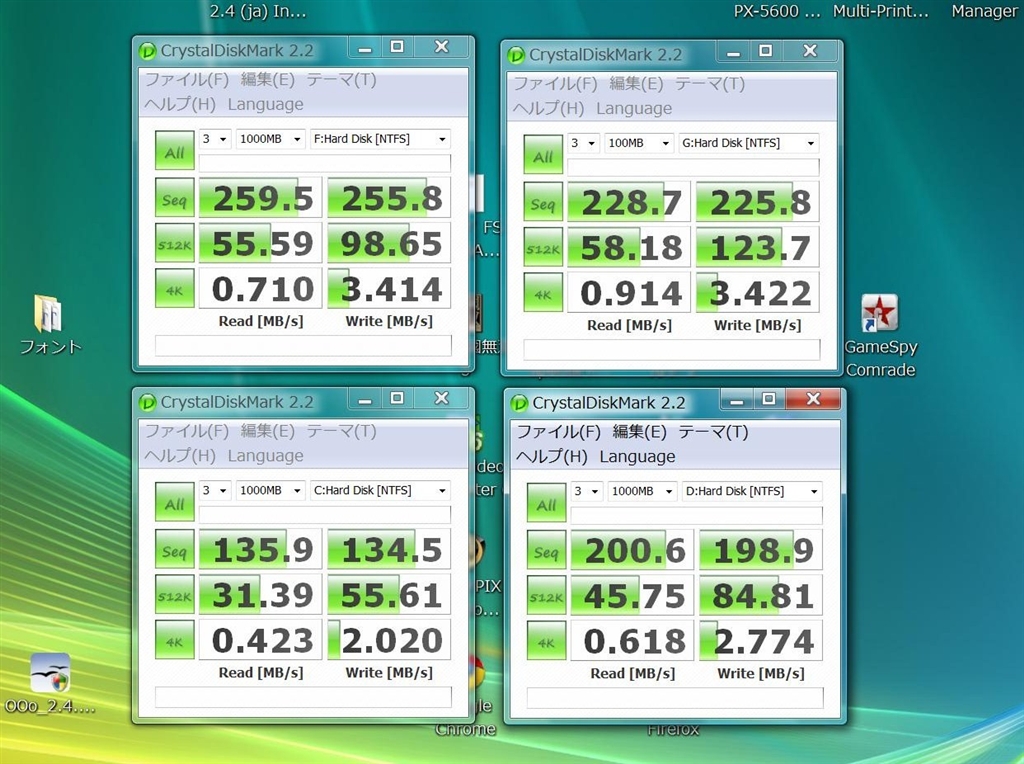This screenshot has height=764, width=1024.
Task: Open G:Hard Disk drive selector dropdown
Action: click(748, 143)
